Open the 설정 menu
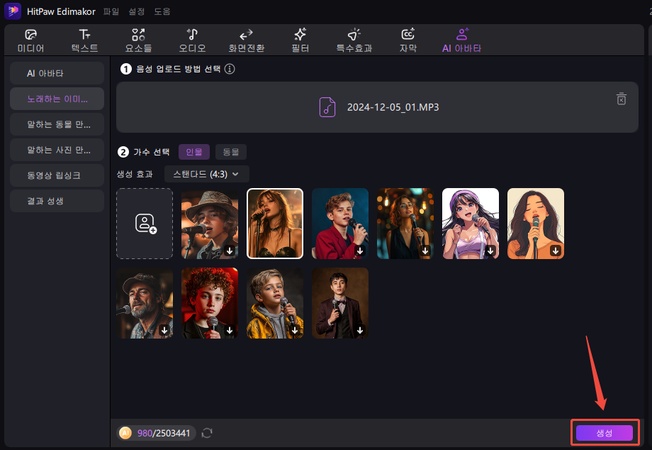Image resolution: width=652 pixels, height=450 pixels. point(136,11)
